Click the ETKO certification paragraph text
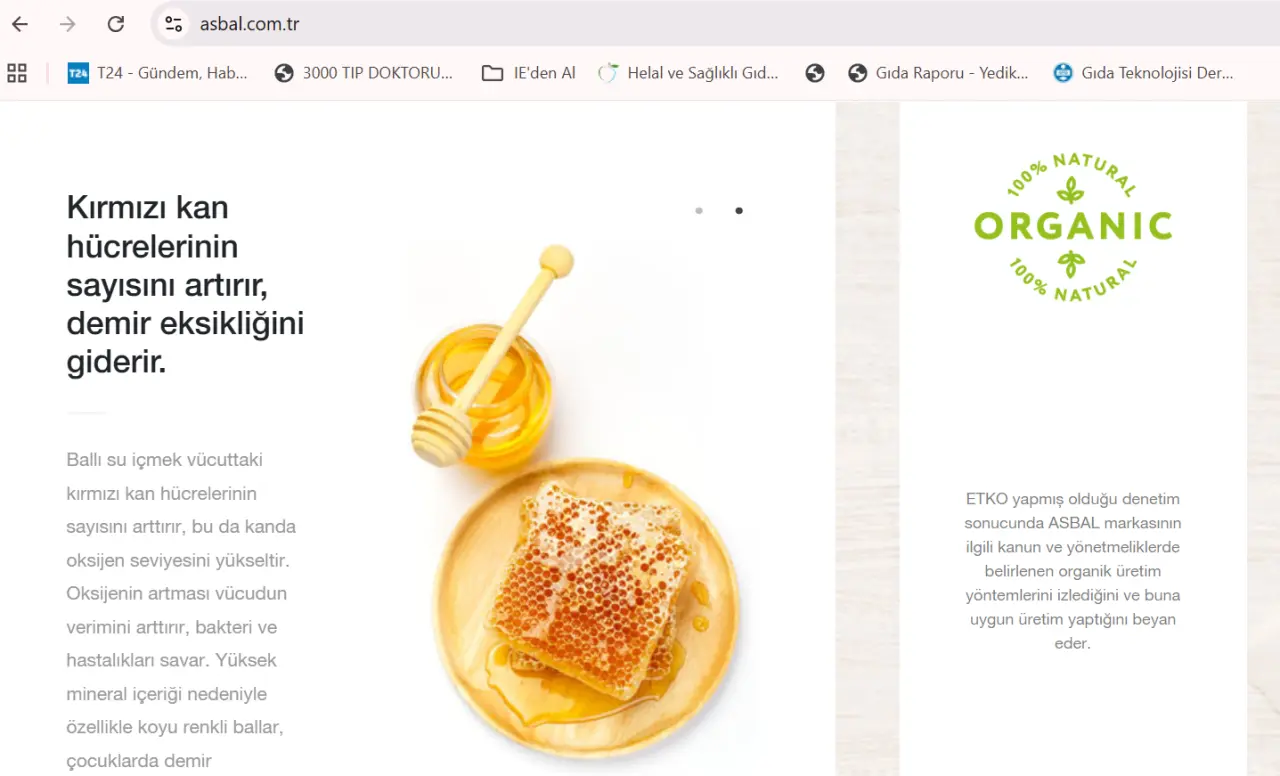Screen dimensions: 1280x776 coord(1072,571)
